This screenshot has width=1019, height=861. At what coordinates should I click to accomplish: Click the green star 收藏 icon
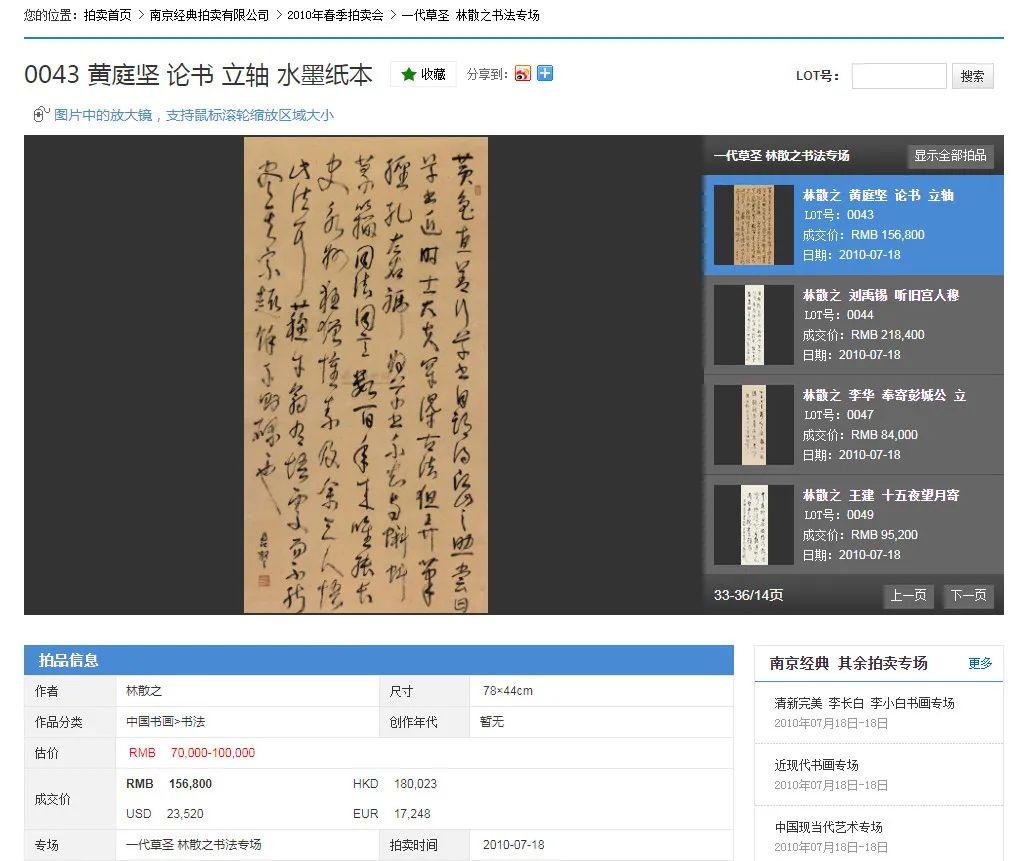pos(409,74)
